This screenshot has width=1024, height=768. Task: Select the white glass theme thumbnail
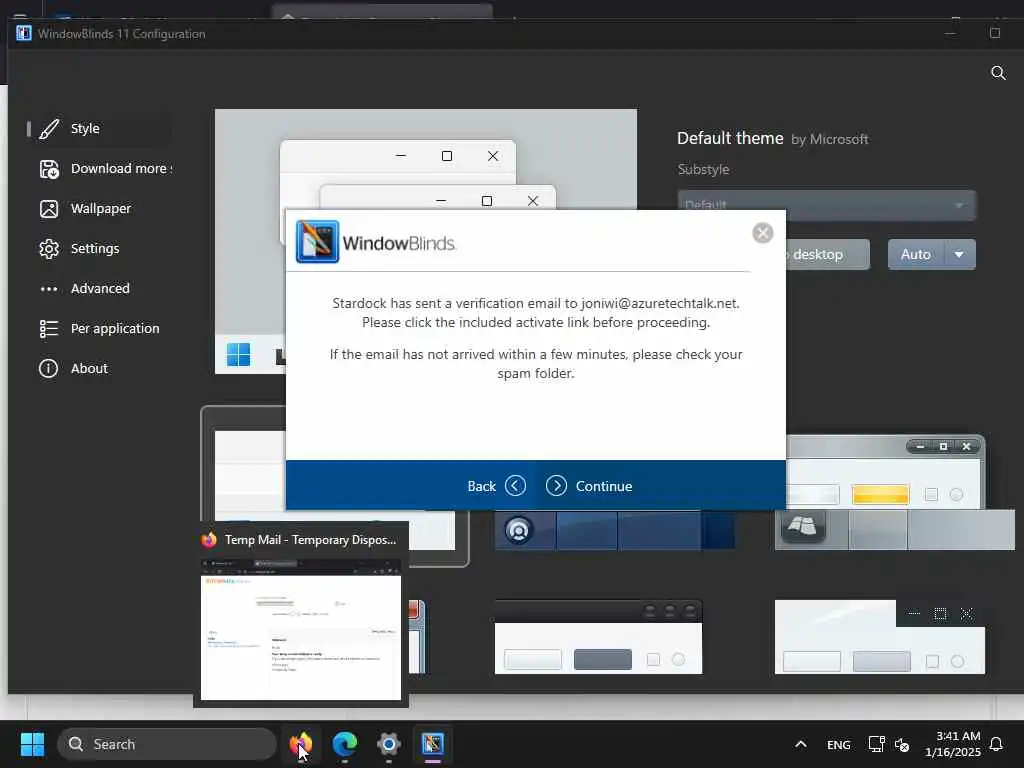pyautogui.click(x=880, y=637)
